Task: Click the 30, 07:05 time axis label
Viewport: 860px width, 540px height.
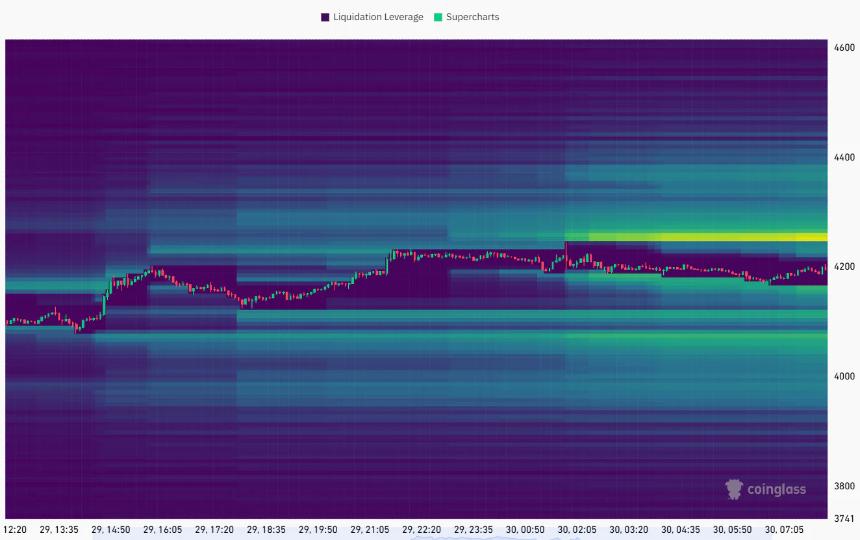Action: [x=783, y=529]
